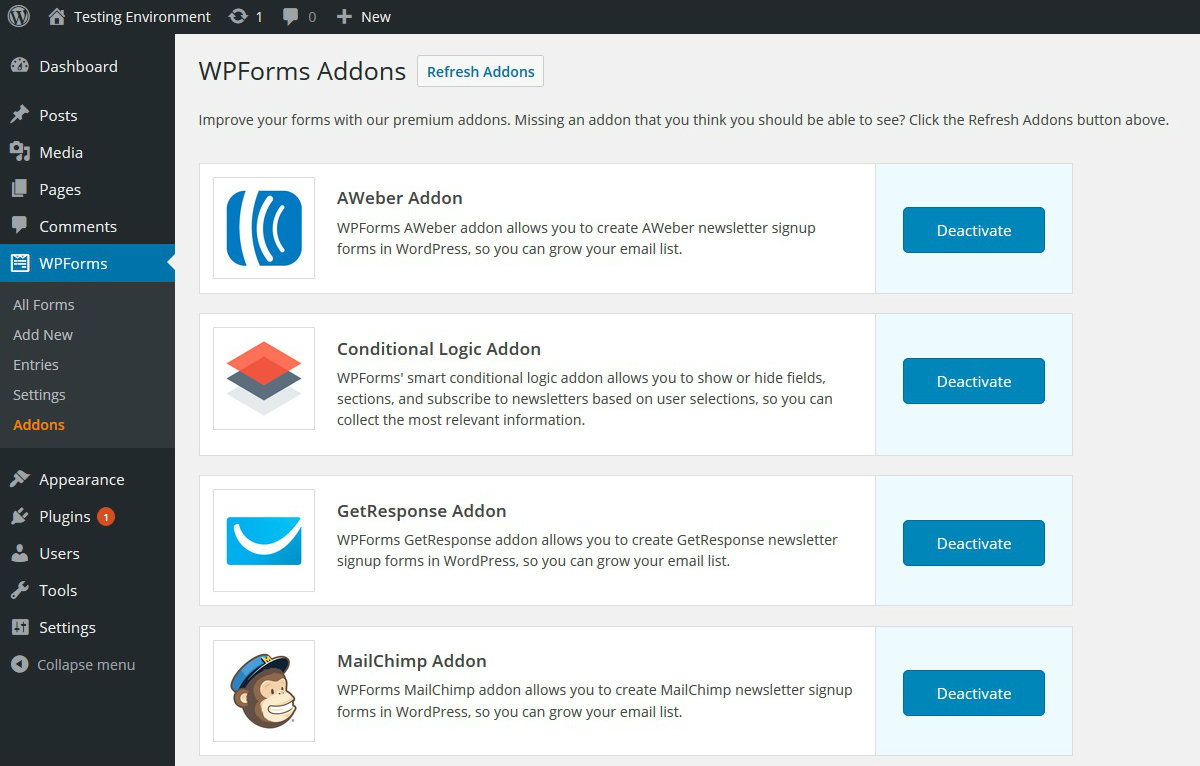Click the Conditional Logic addon logo
Image resolution: width=1200 pixels, height=766 pixels.
coord(264,379)
